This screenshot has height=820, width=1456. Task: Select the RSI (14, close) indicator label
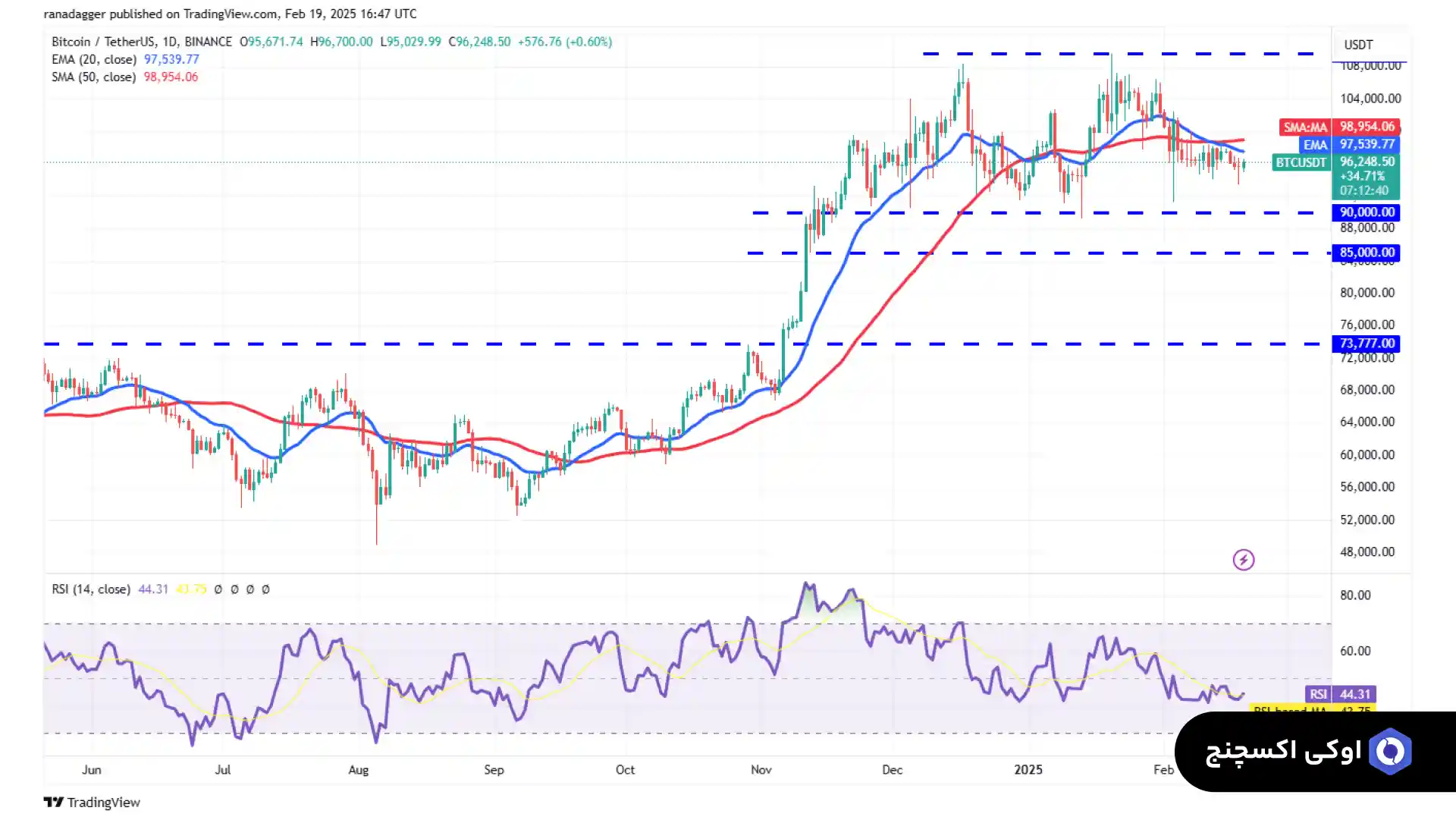point(91,589)
